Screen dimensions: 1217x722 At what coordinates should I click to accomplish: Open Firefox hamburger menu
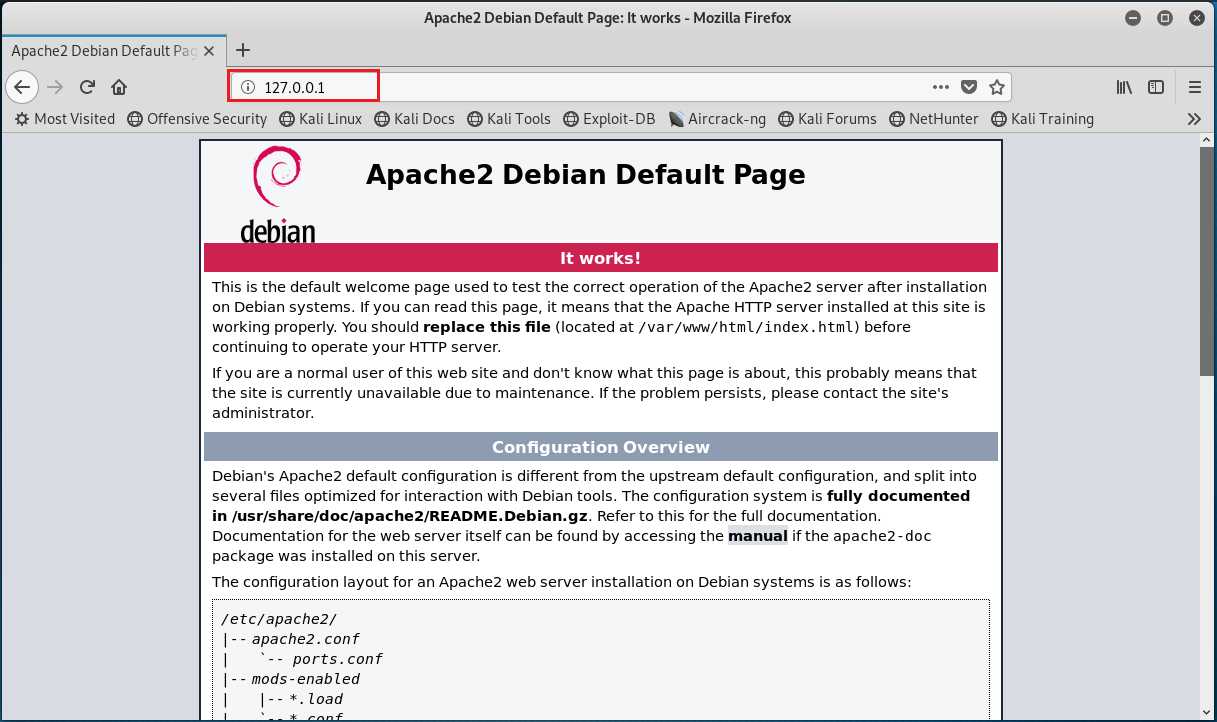1195,87
